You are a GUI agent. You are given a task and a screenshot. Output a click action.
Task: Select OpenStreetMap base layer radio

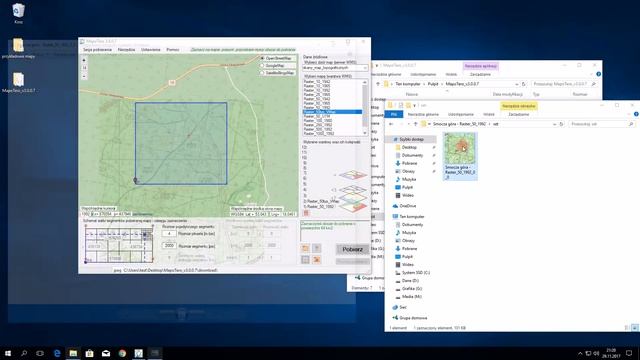(x=262, y=58)
